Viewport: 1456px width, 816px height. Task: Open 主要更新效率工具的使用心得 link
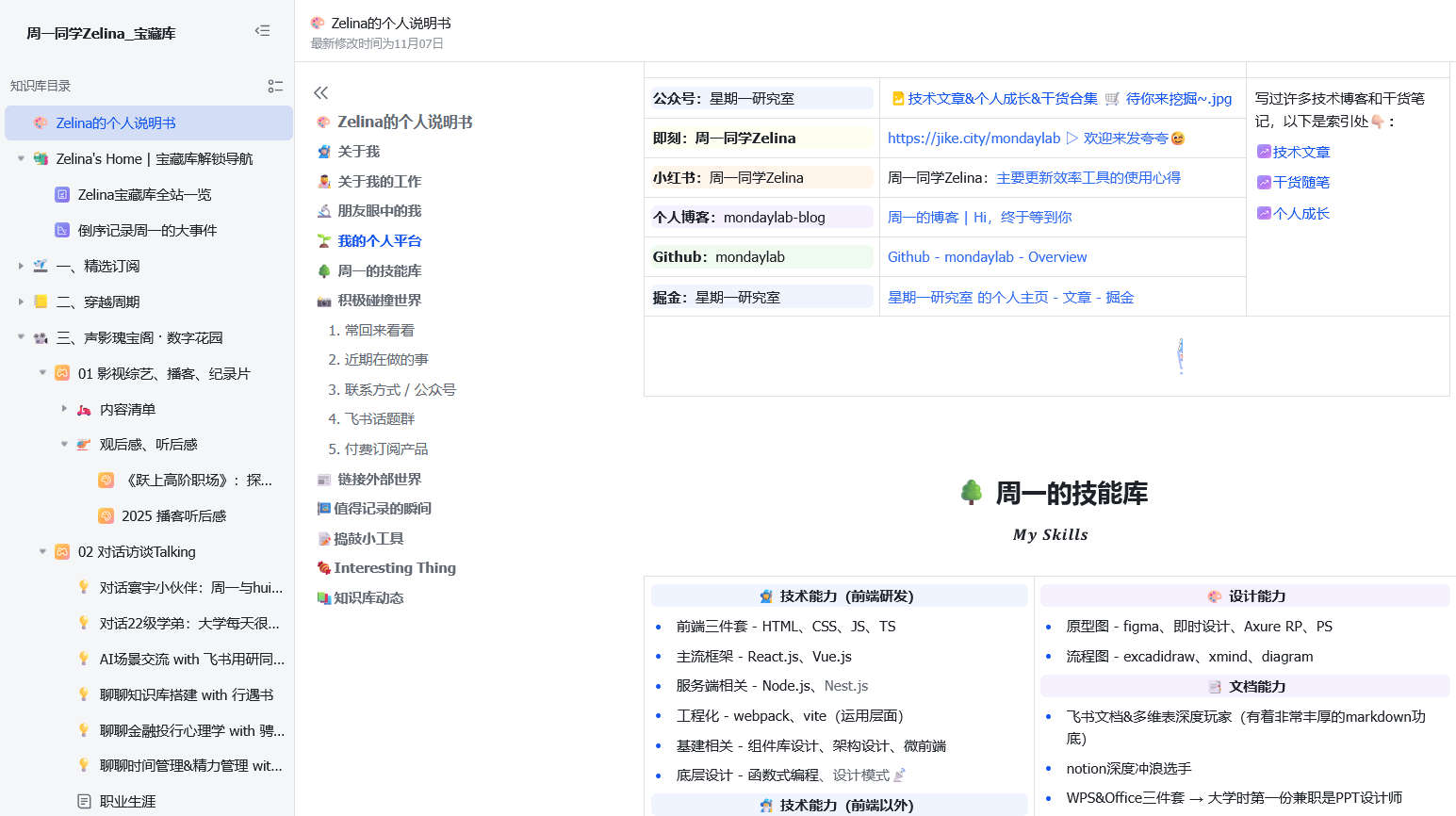pyautogui.click(x=1088, y=178)
